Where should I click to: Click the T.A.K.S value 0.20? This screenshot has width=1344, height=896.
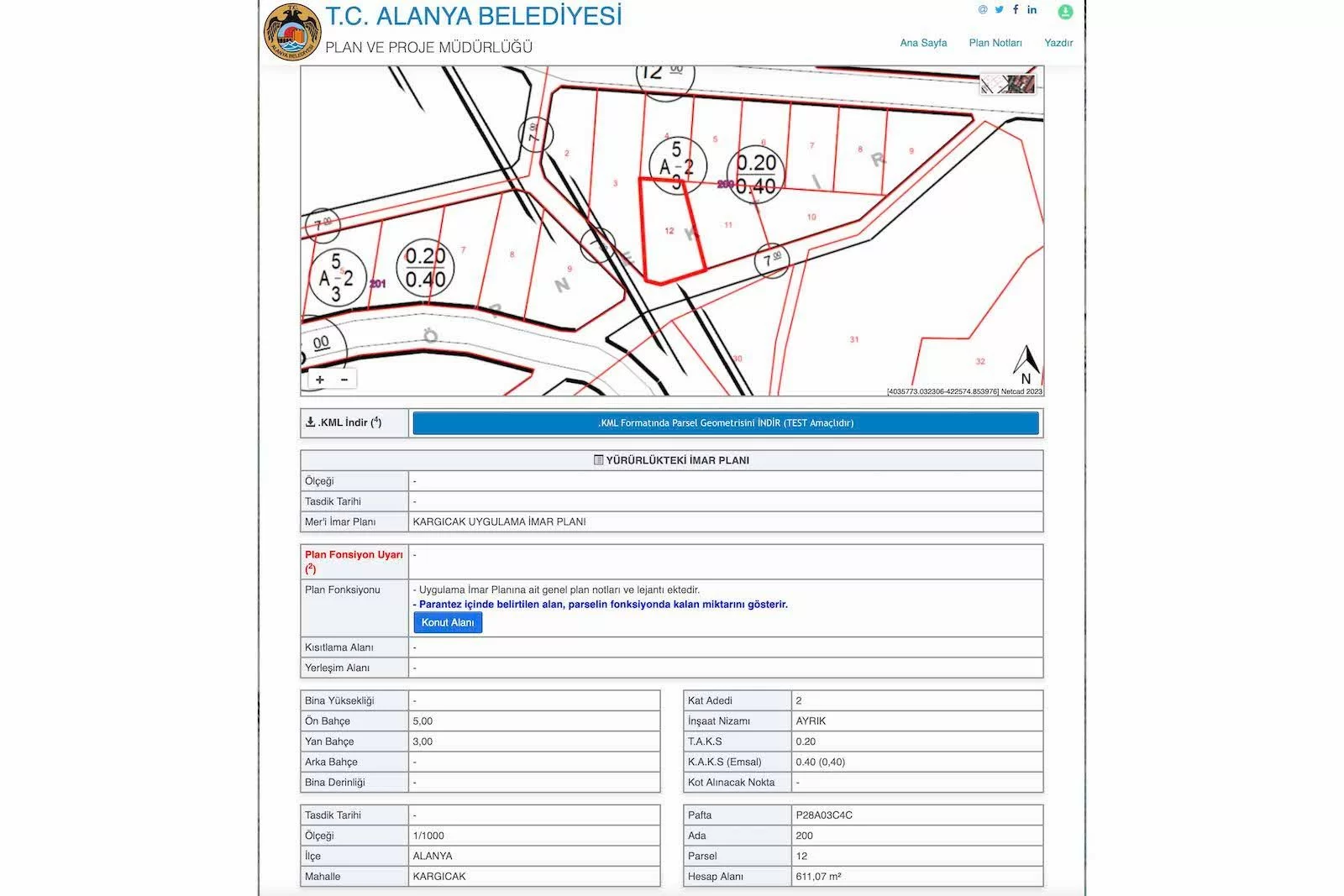[x=806, y=741]
